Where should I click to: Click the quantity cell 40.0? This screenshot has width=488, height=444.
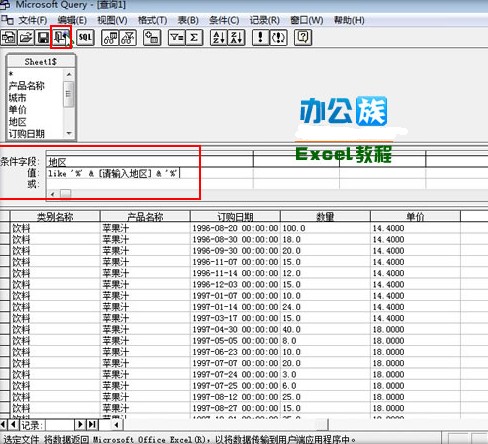(325, 329)
